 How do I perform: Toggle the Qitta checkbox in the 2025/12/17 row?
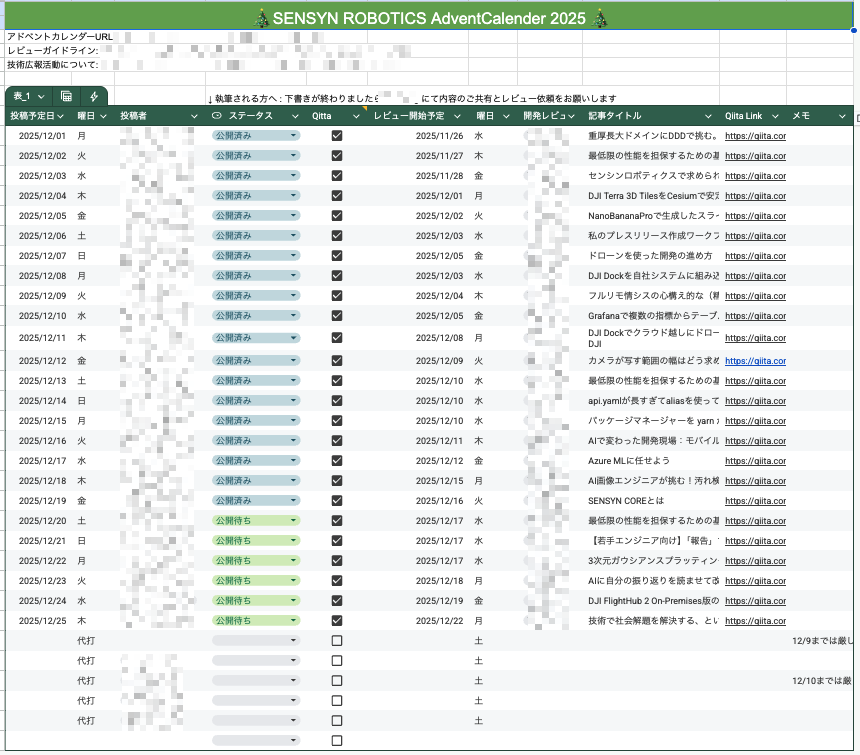pyautogui.click(x=337, y=461)
